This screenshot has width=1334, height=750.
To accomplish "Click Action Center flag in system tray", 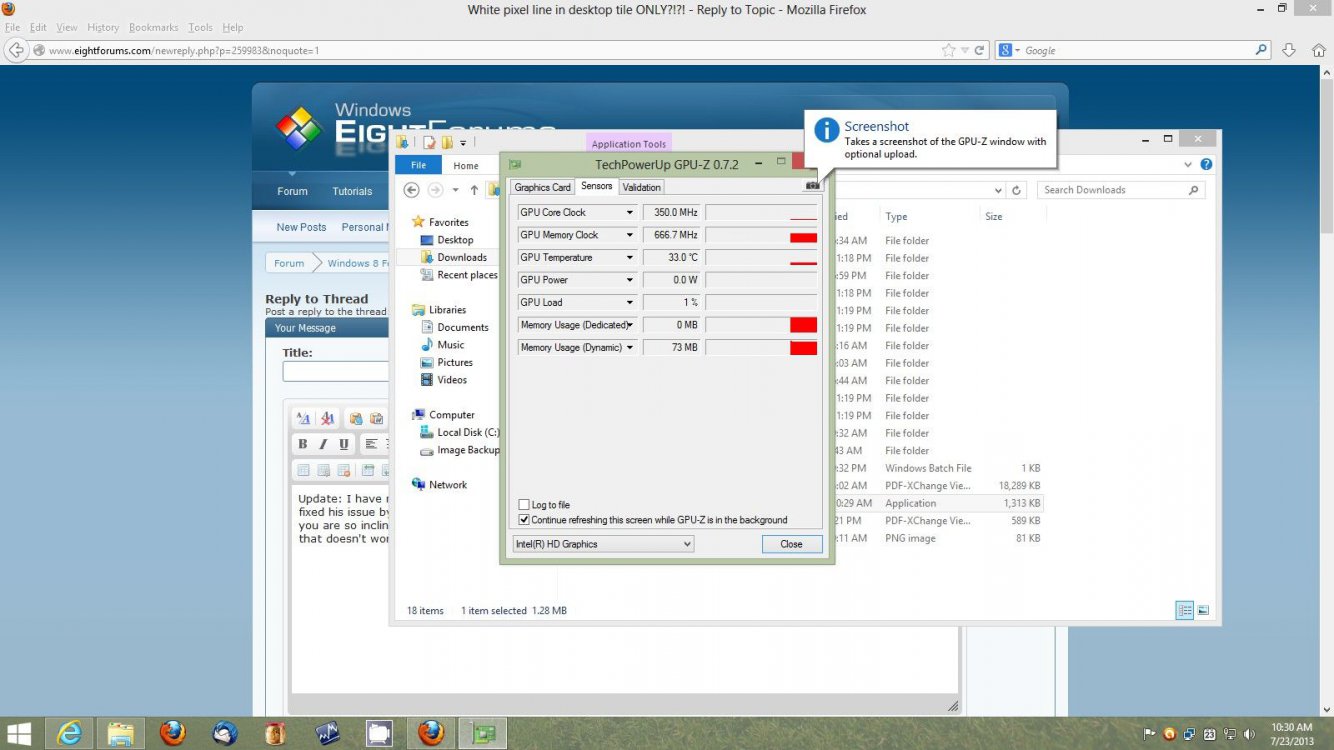I will coord(1150,733).
